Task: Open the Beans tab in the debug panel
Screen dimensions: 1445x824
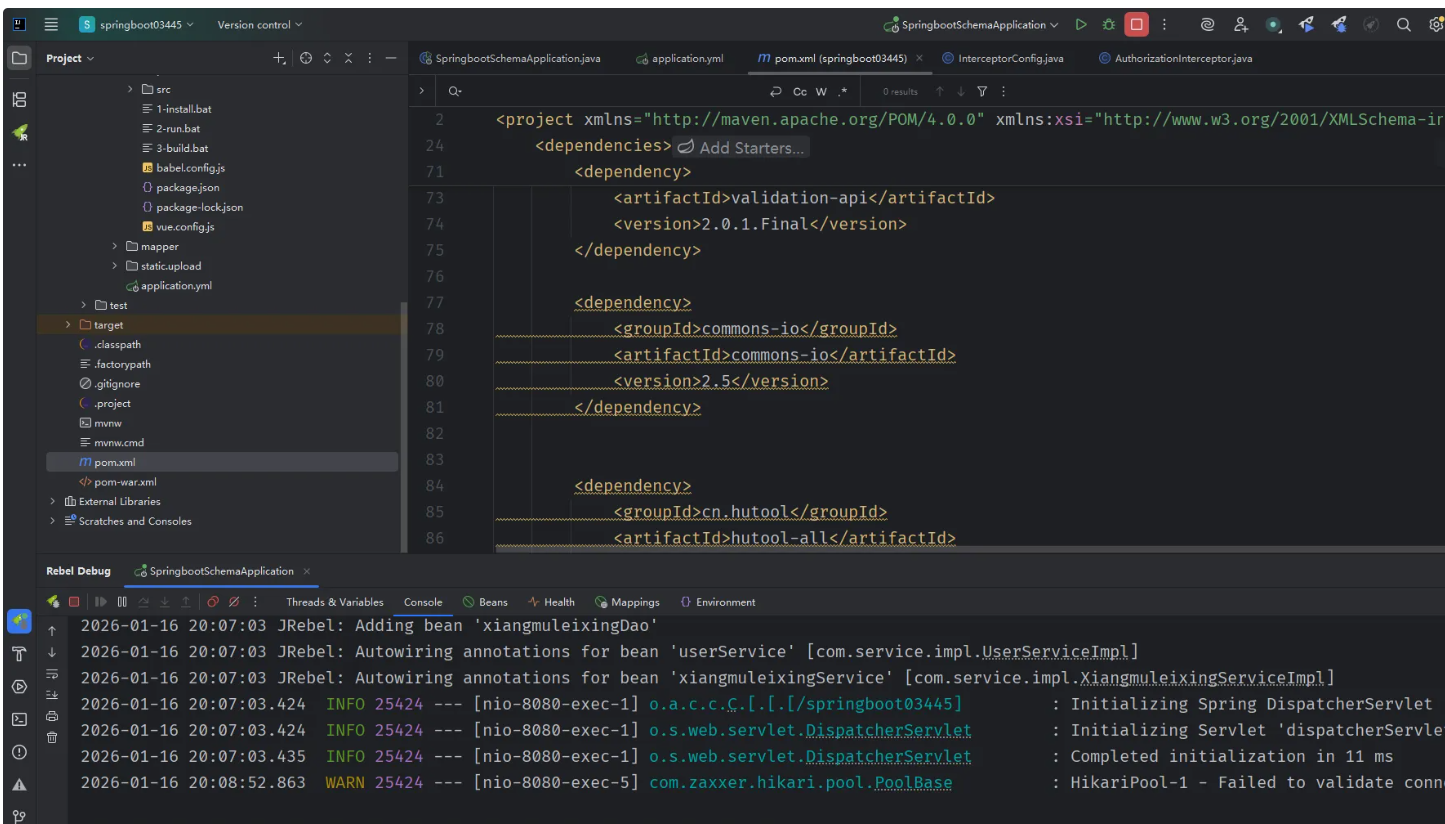Action: tap(485, 602)
